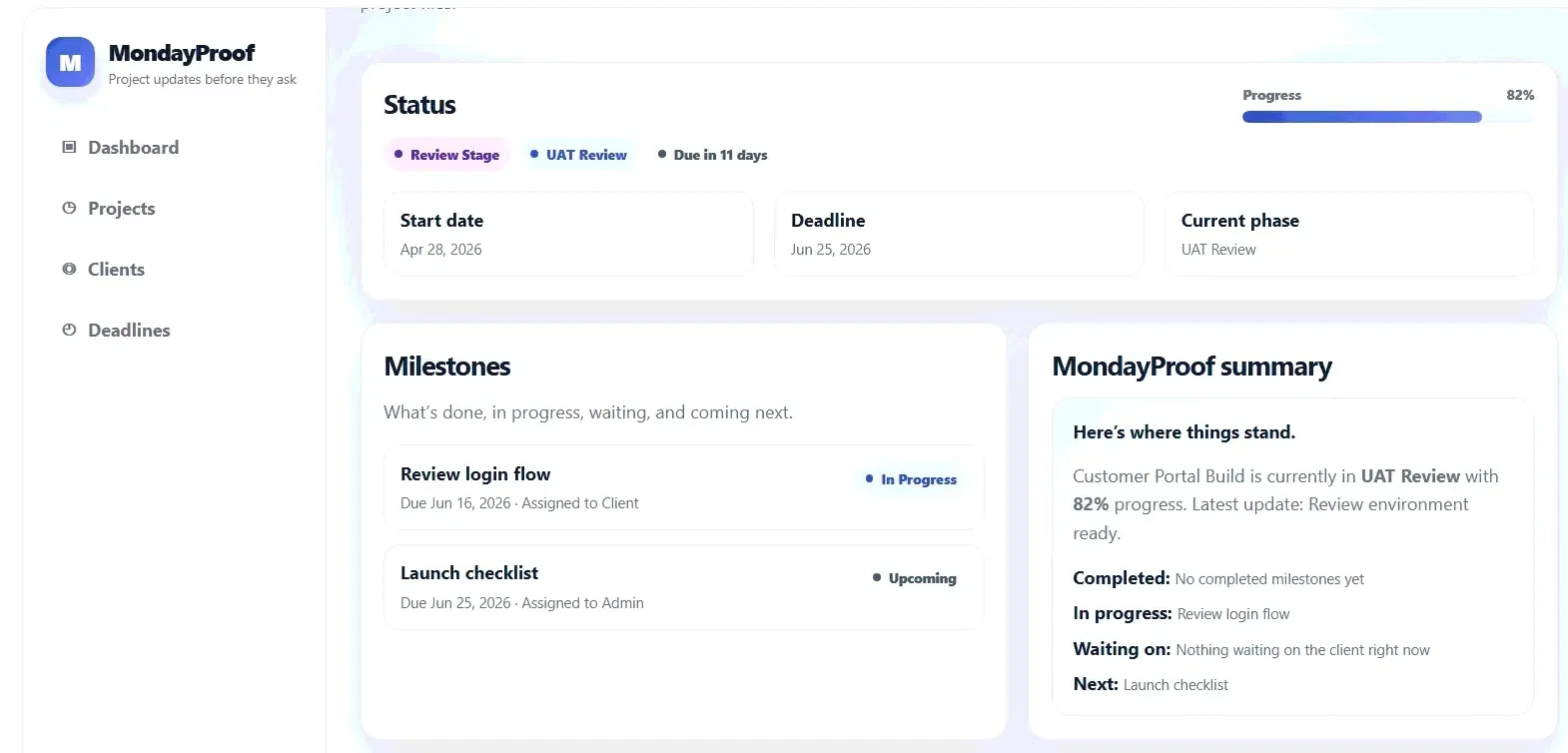Click 'Here's where things stand.' heading
Screen dimensions: 1568x753
pos(1184,432)
